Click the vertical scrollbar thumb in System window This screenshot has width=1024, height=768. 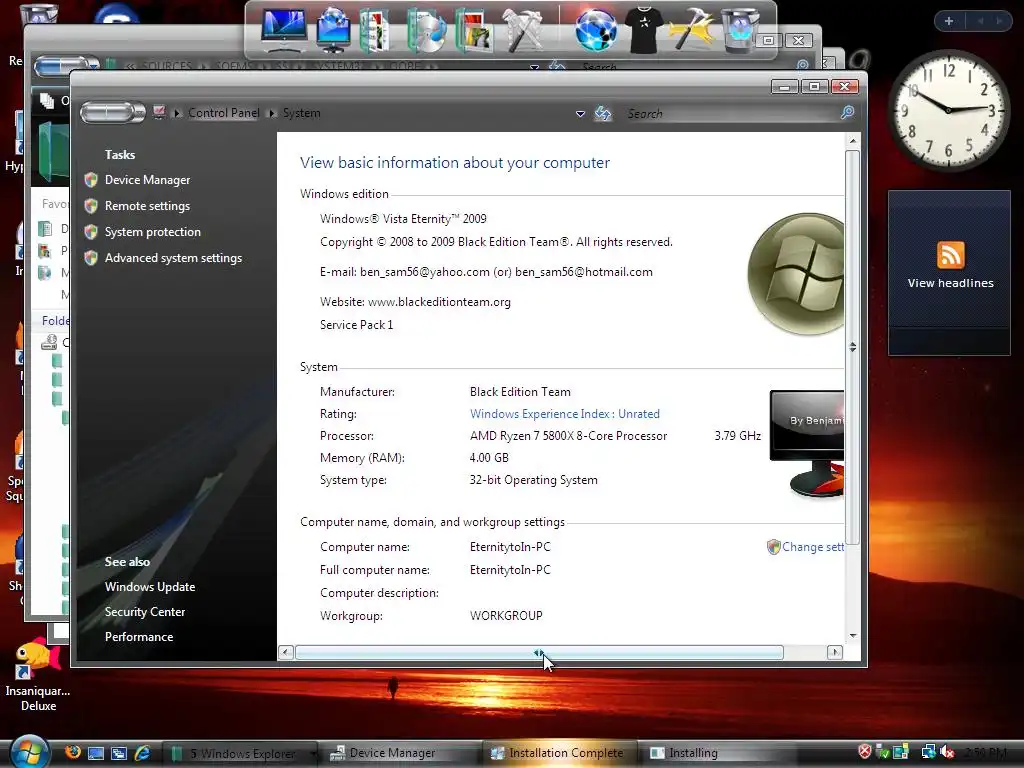(x=852, y=347)
